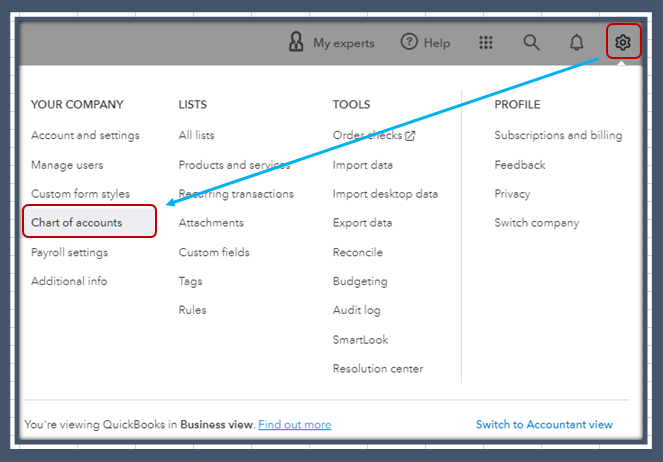The image size is (663, 462).
Task: Click the PROFILE heading
Action: (x=517, y=104)
